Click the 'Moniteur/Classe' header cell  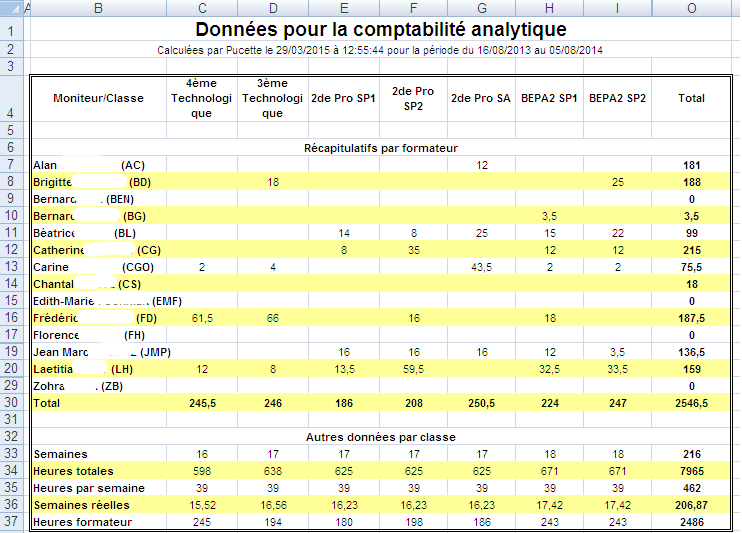[98, 98]
